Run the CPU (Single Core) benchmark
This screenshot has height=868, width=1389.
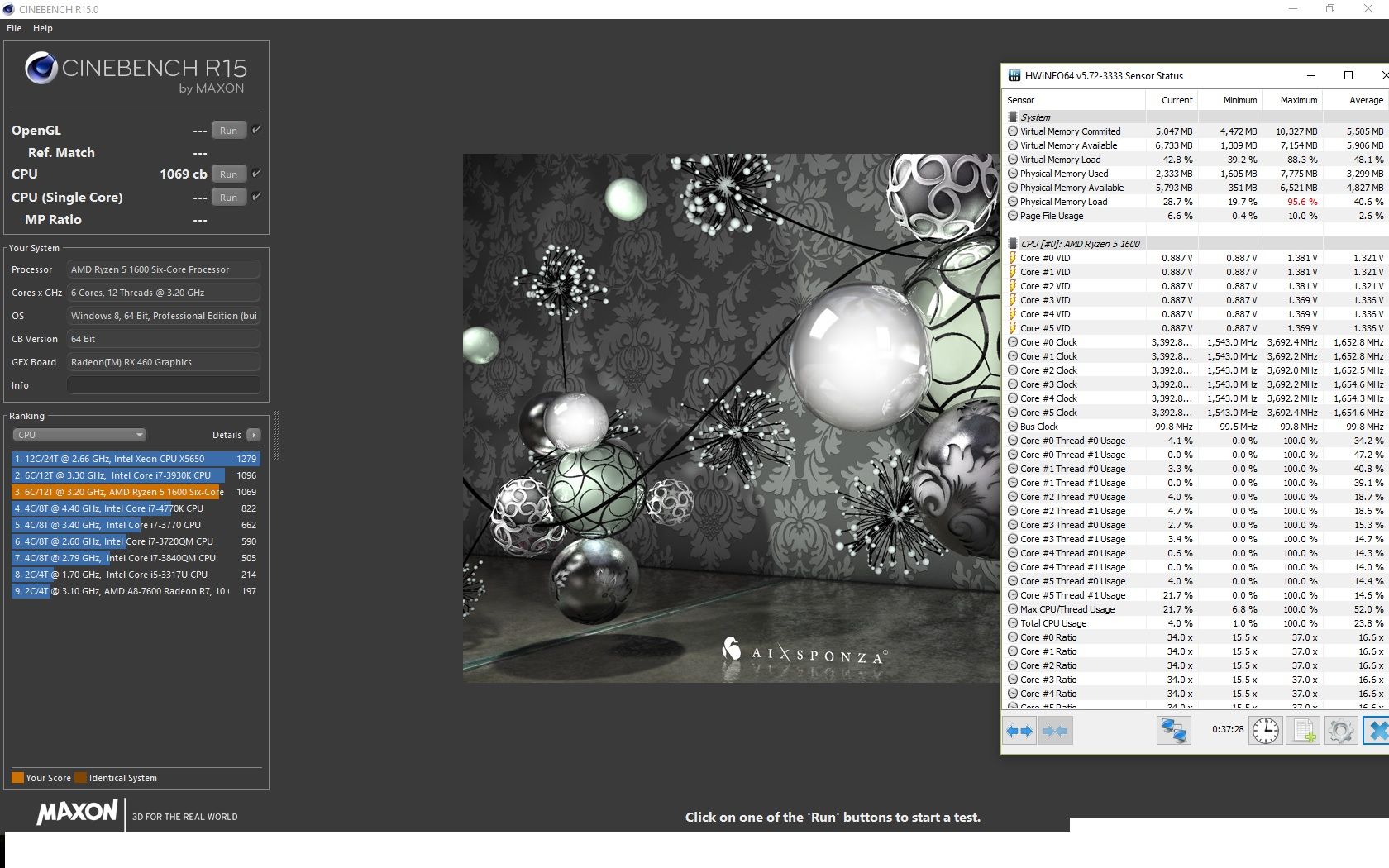click(x=229, y=198)
